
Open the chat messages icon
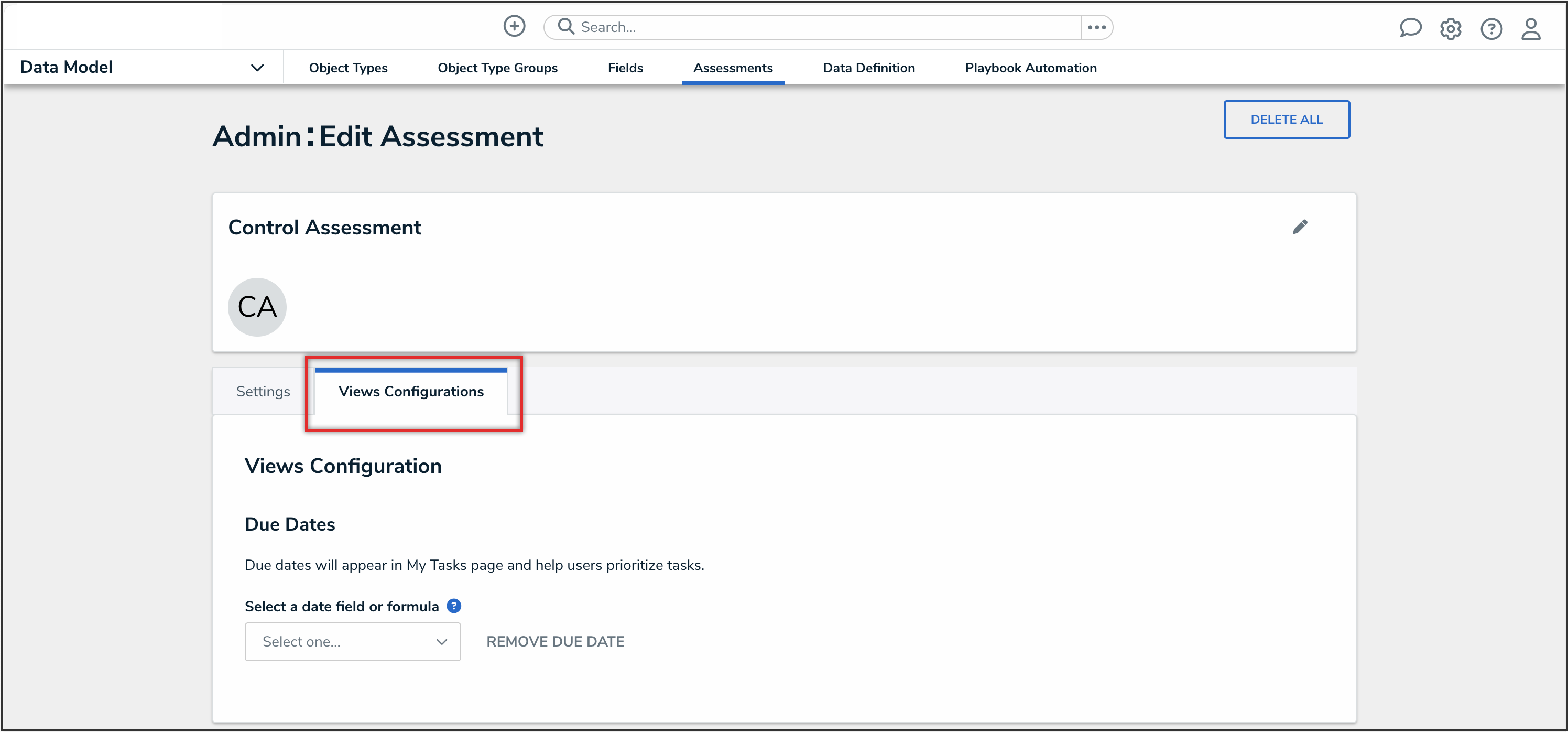click(x=1411, y=28)
